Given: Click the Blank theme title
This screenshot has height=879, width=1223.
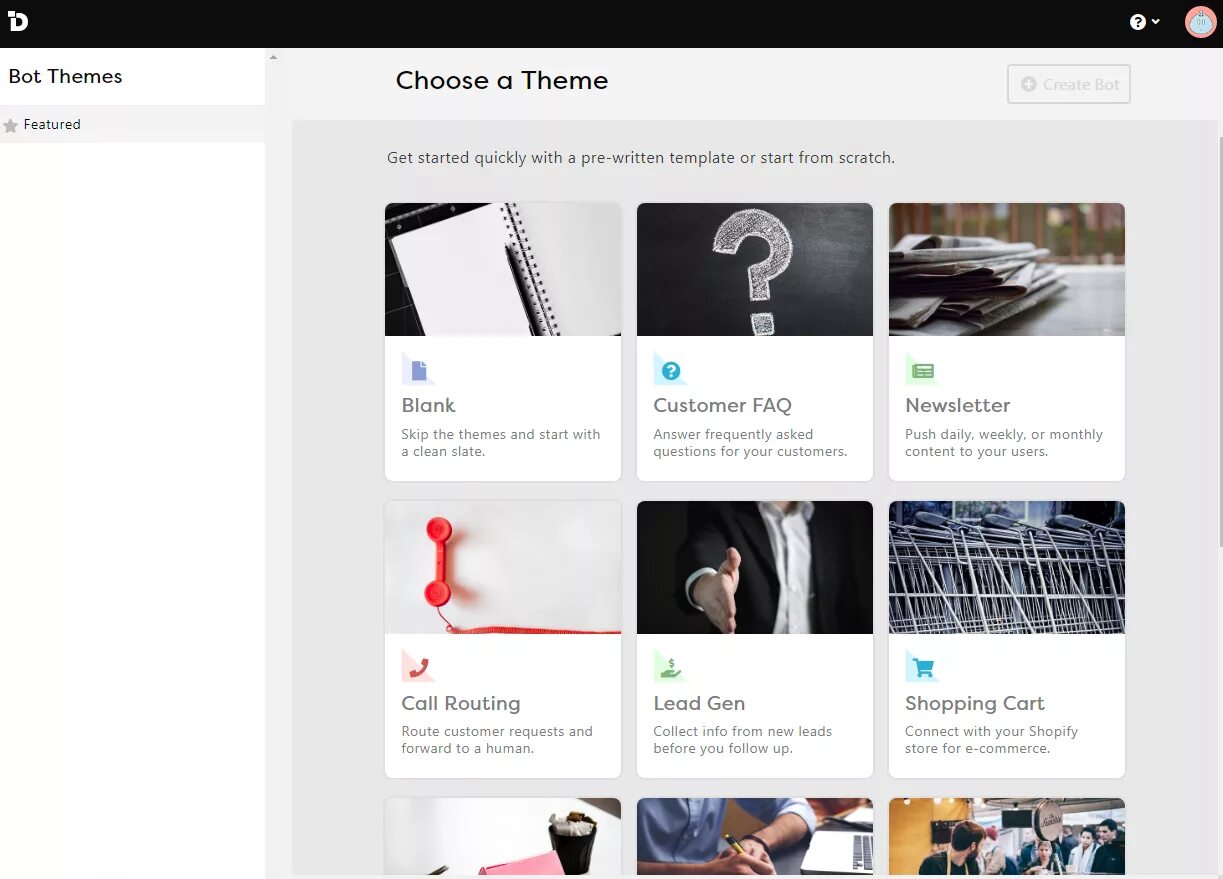Looking at the screenshot, I should [x=428, y=405].
